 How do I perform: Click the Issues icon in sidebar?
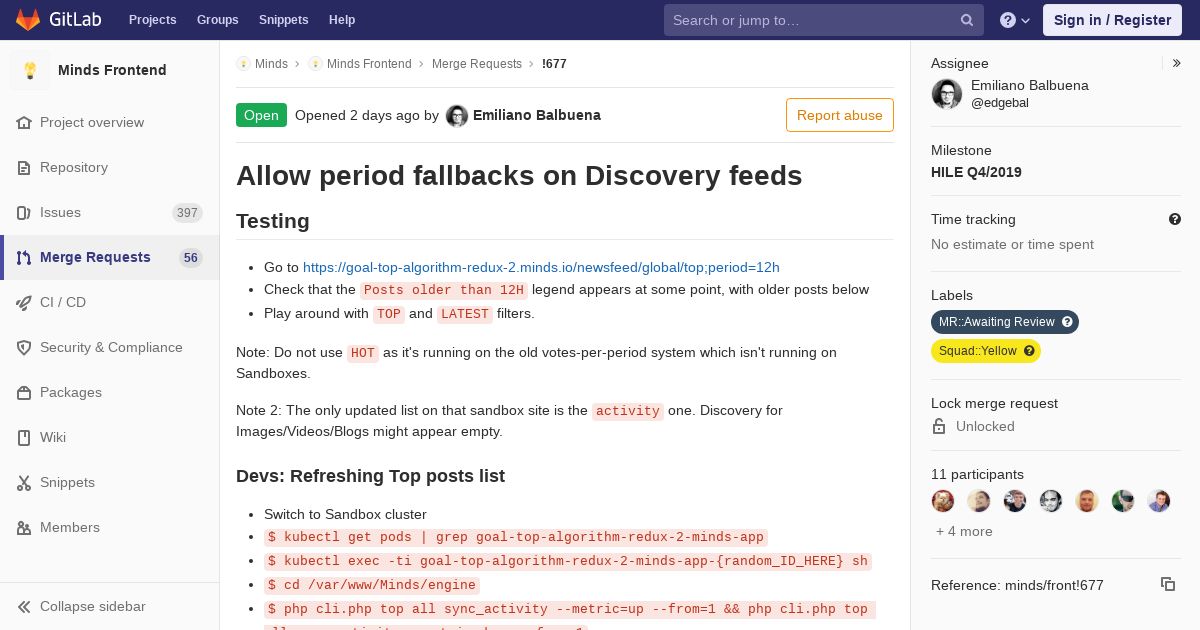24,212
